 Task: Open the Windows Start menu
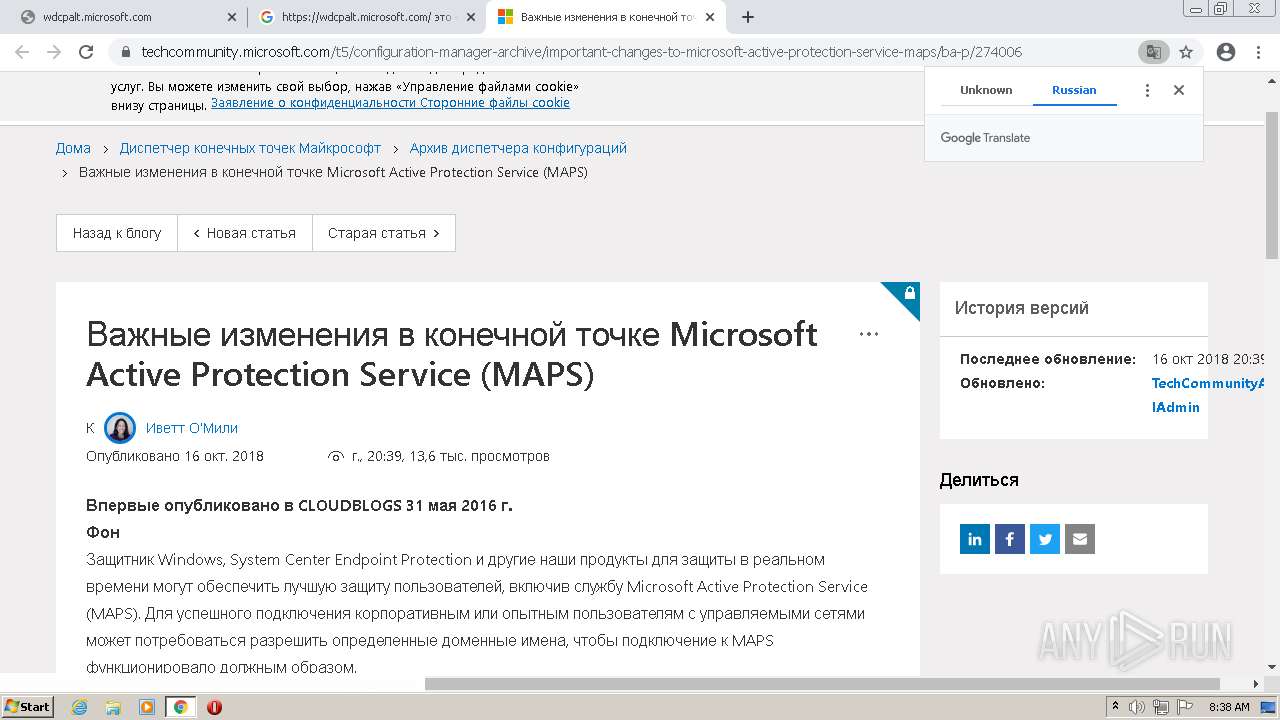coord(27,707)
